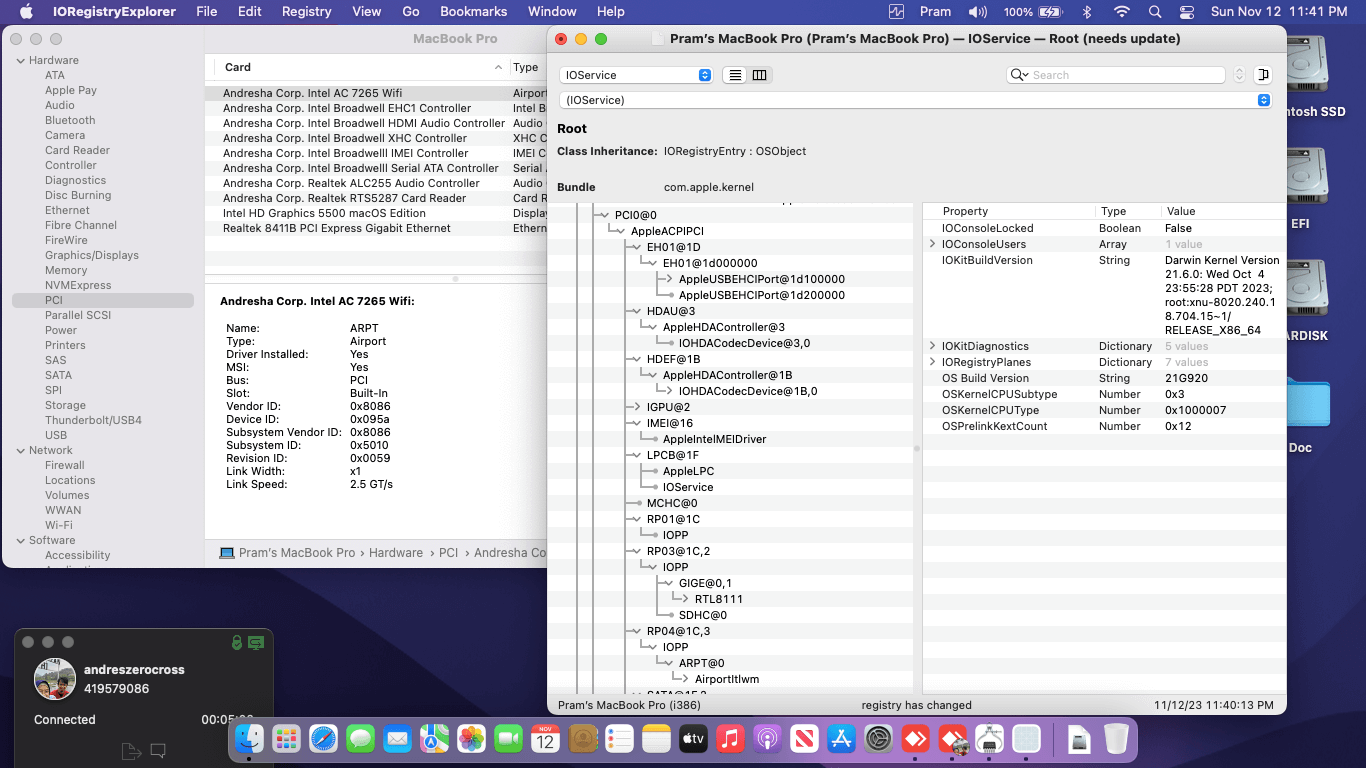Select PCI in System Information sidebar
Screen dimensions: 1366x768
(103, 300)
